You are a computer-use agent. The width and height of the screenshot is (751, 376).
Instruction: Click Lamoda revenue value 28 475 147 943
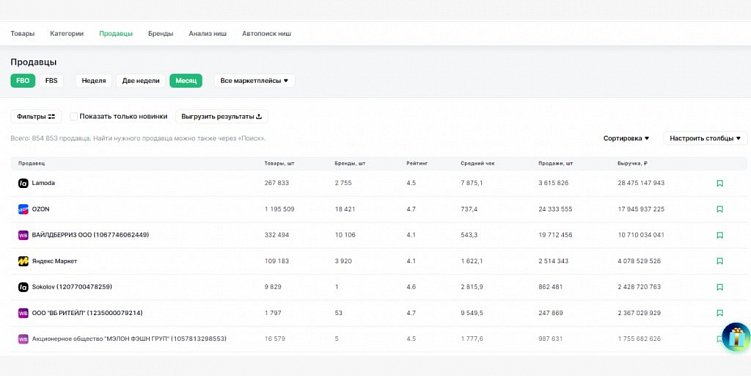coord(641,183)
